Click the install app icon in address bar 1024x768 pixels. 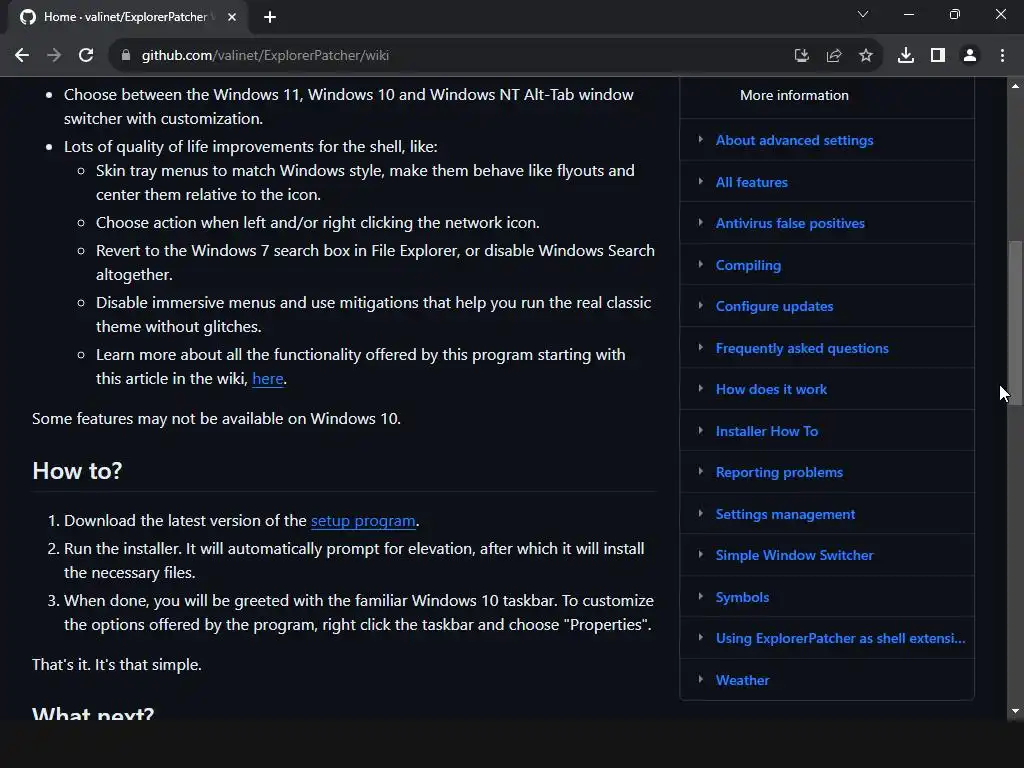pyautogui.click(x=801, y=56)
